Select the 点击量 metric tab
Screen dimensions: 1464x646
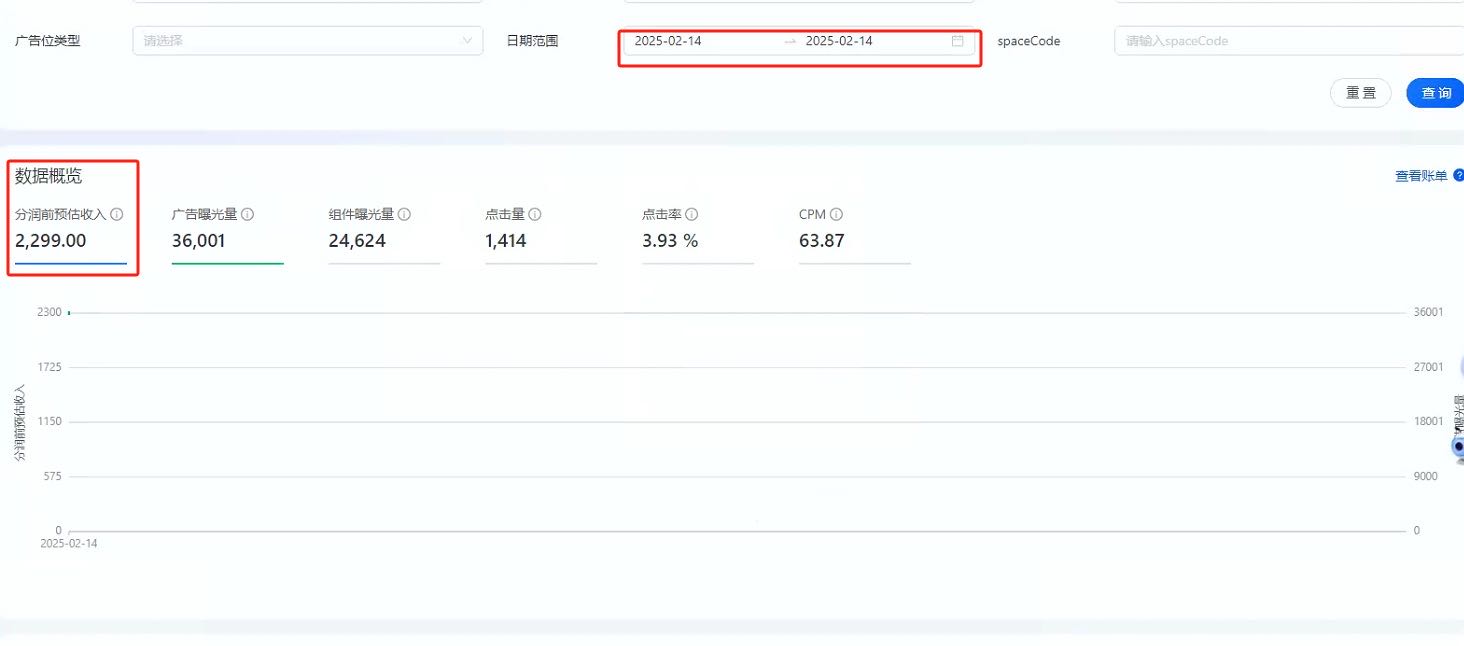point(541,236)
